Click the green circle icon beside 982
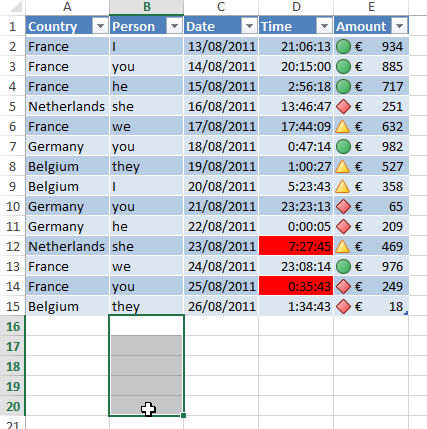This screenshot has width=427, height=429. coord(343,146)
